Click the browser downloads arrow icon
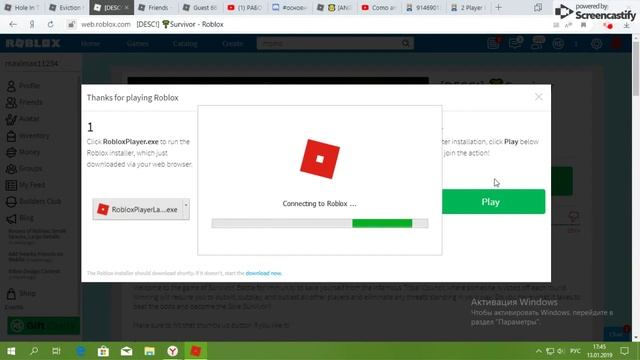Image resolution: width=640 pixels, height=360 pixels. (627, 25)
